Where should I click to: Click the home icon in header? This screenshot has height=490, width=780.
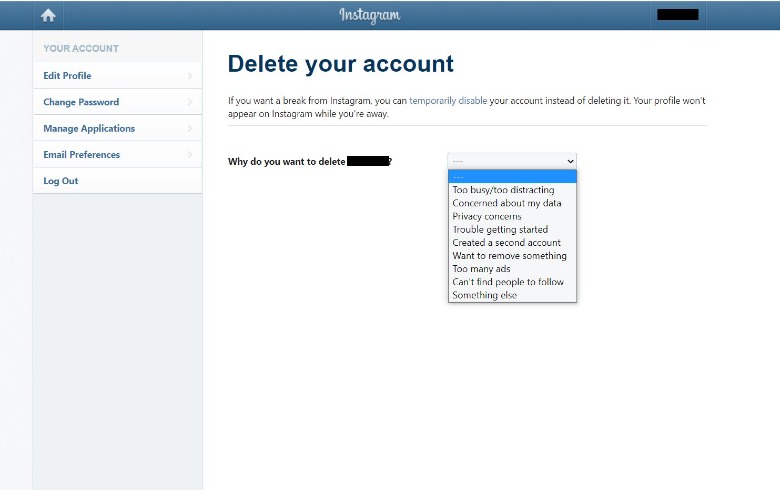(x=48, y=15)
